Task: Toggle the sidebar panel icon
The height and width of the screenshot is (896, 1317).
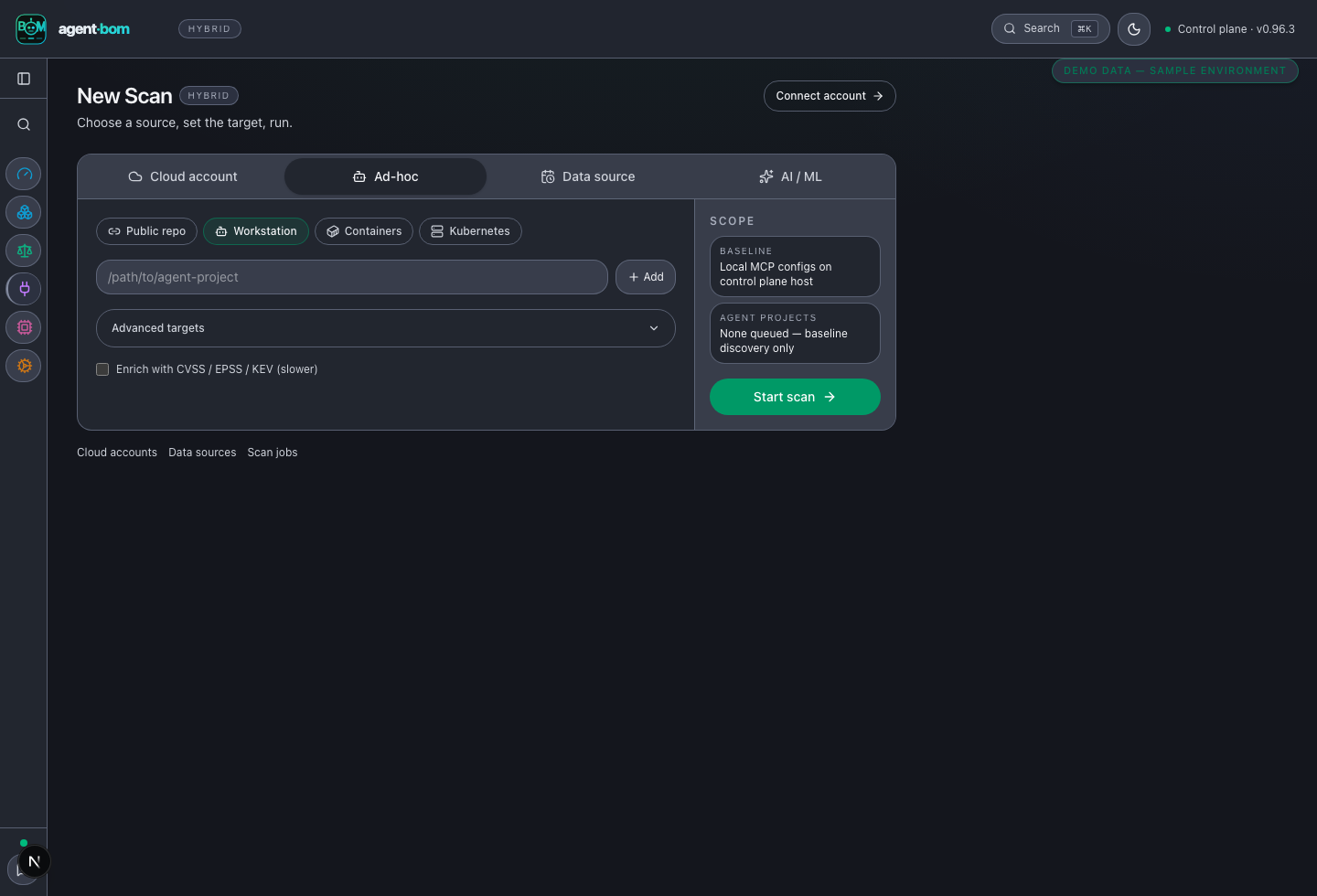Action: [24, 79]
